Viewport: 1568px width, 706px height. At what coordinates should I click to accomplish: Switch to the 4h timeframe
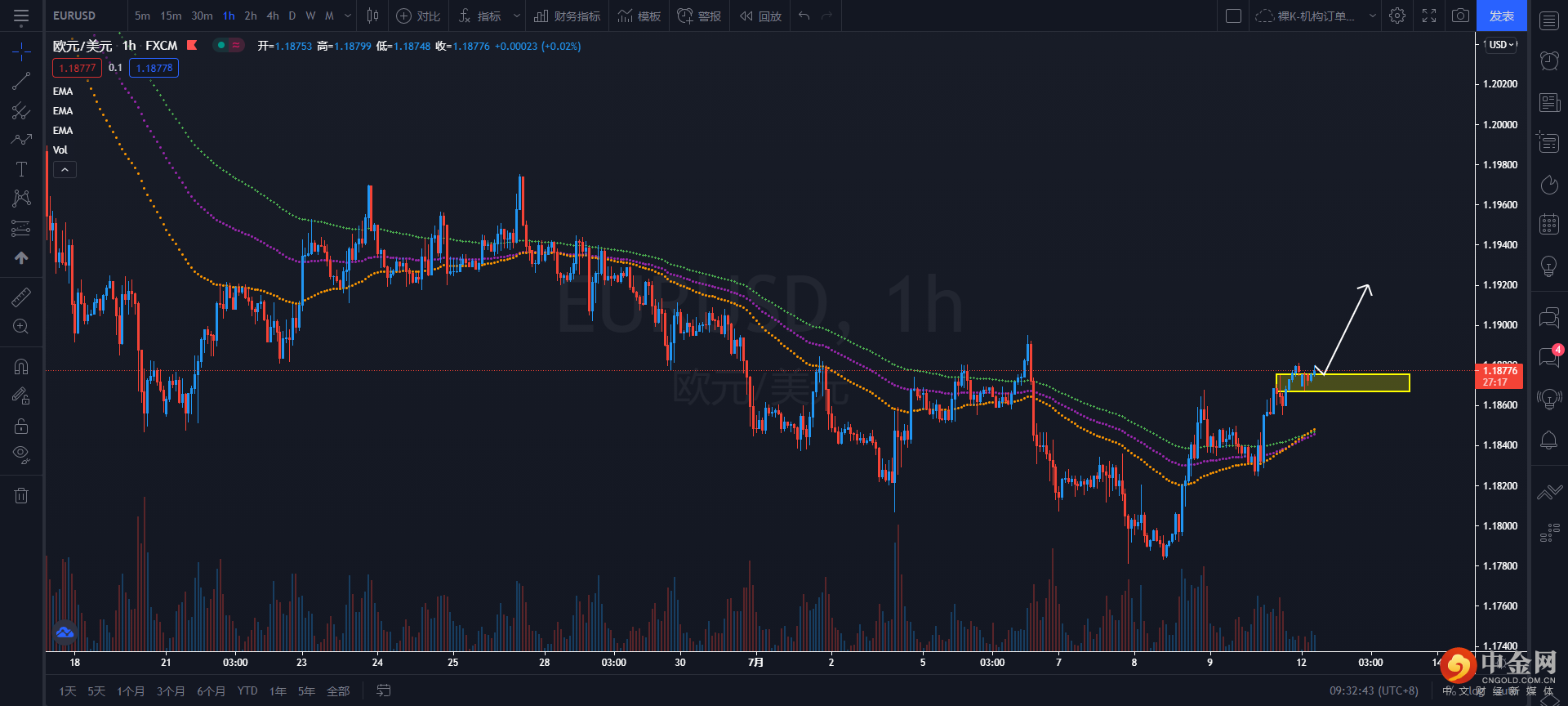coord(273,16)
